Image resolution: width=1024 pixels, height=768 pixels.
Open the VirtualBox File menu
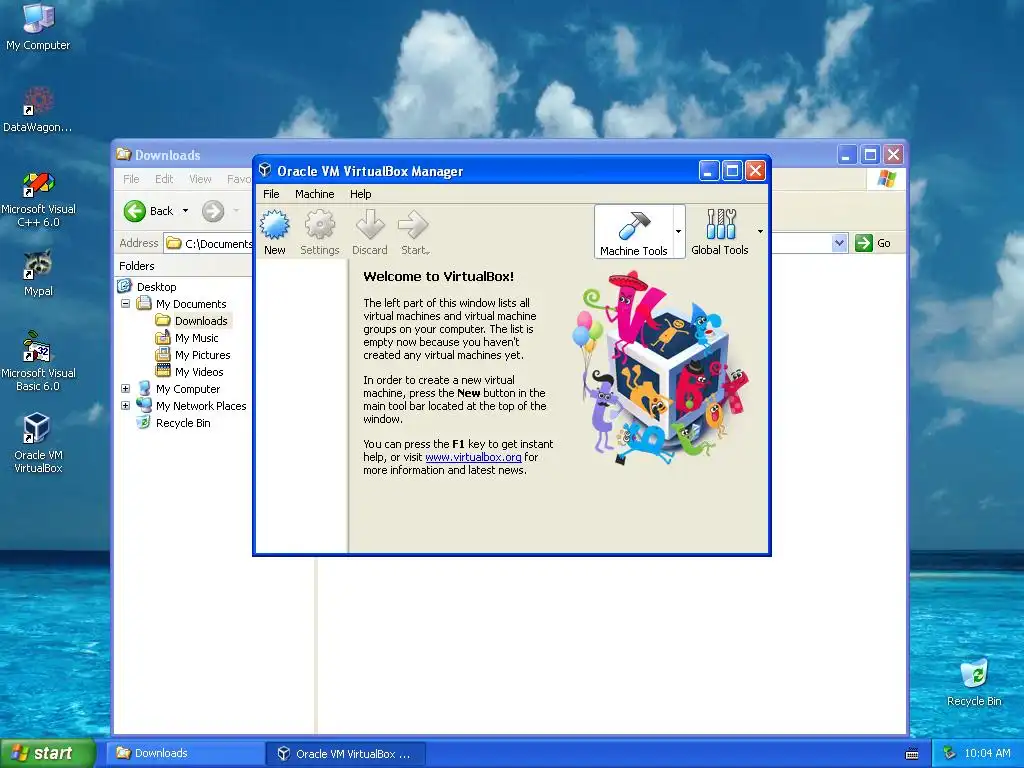[271, 194]
